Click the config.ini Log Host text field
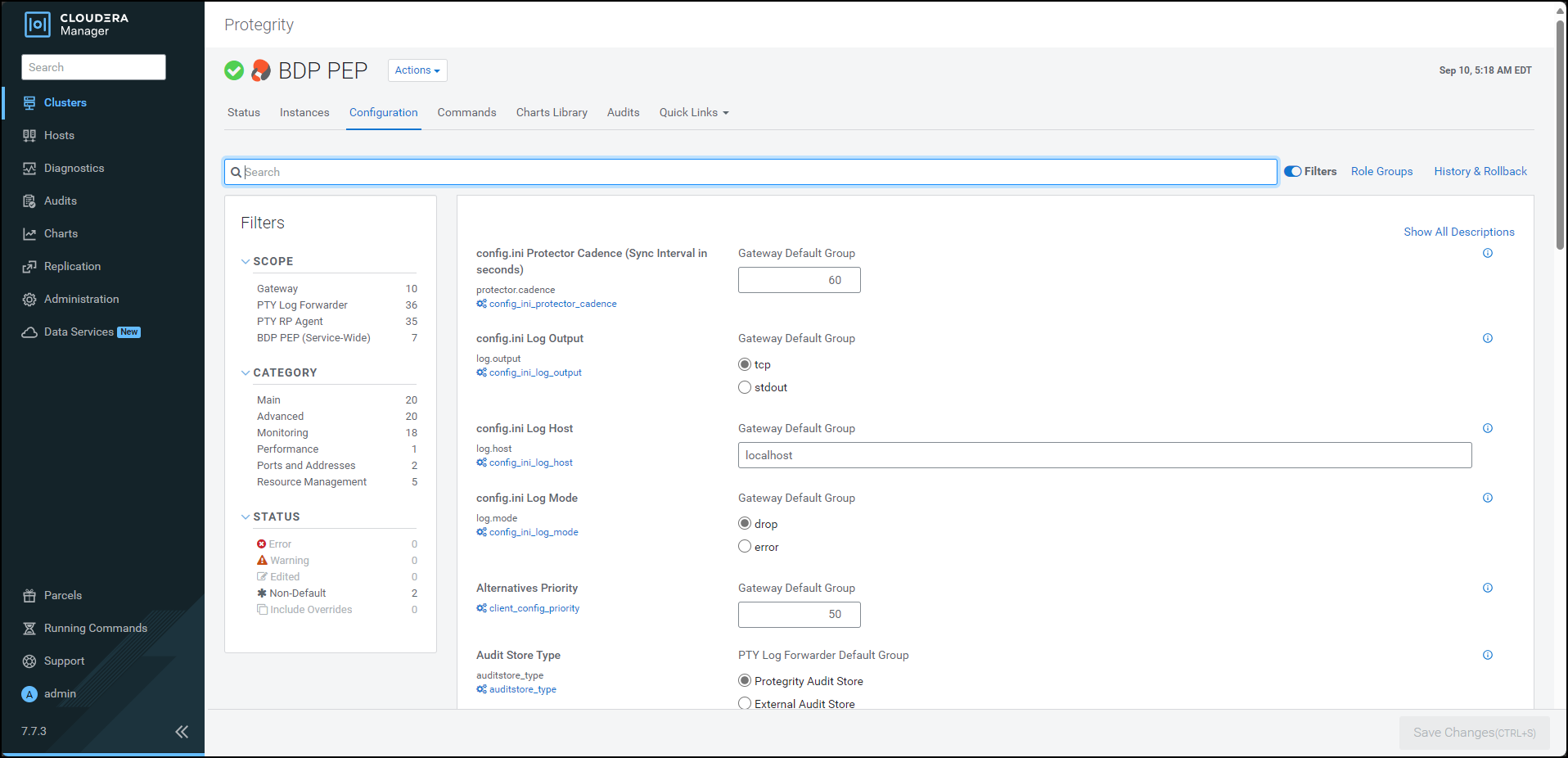 coord(1104,456)
